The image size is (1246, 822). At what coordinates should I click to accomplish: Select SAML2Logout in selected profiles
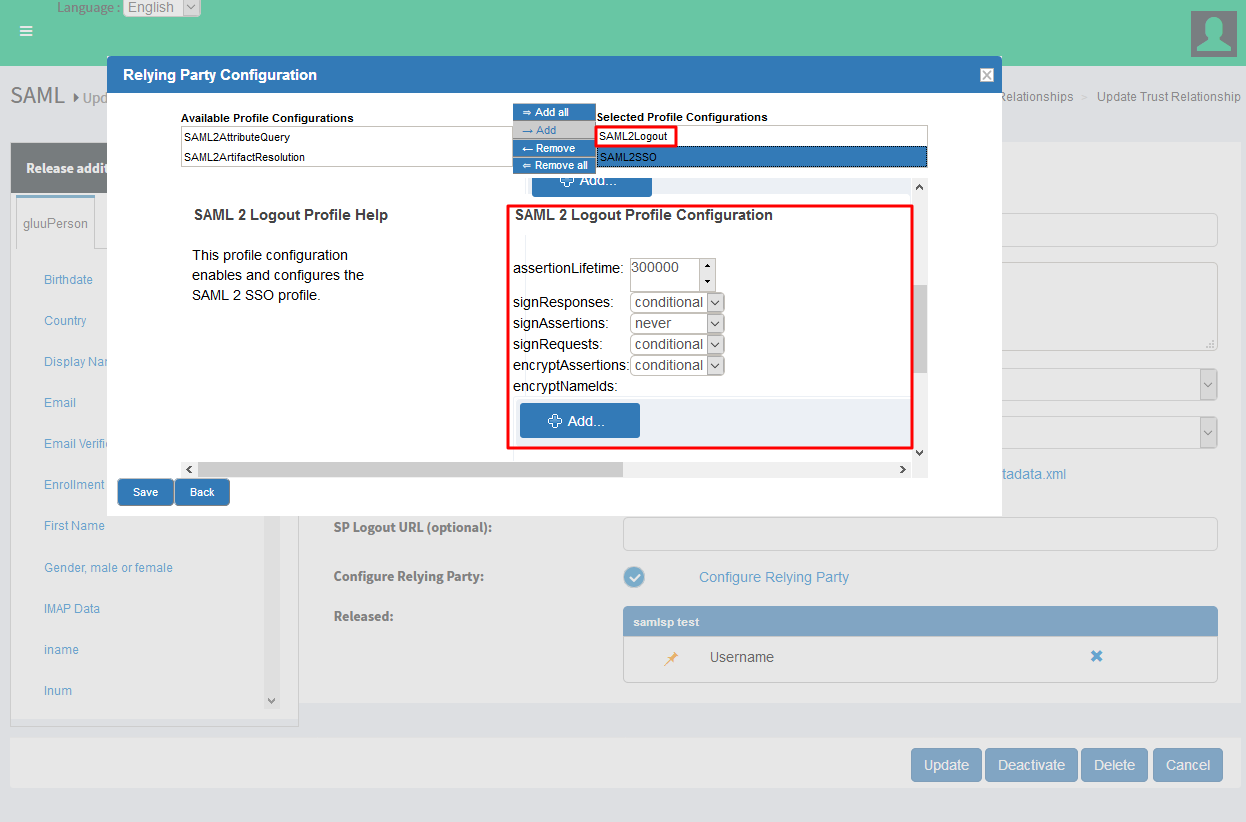pos(761,136)
